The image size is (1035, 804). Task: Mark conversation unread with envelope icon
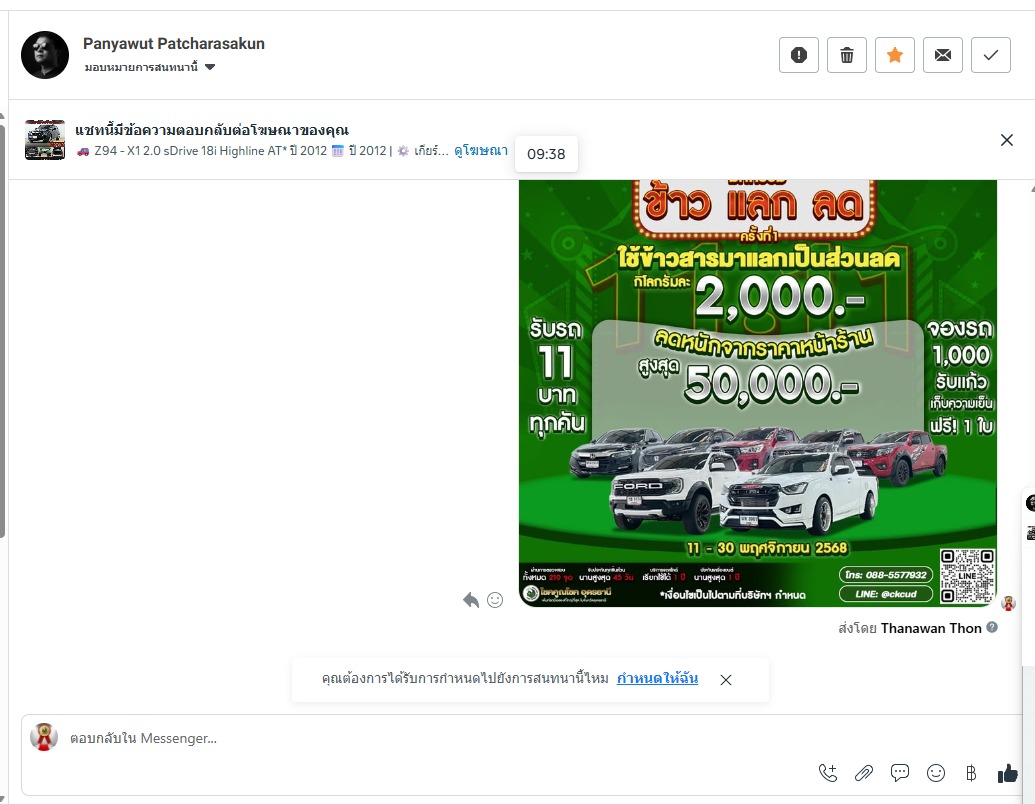(x=943, y=55)
